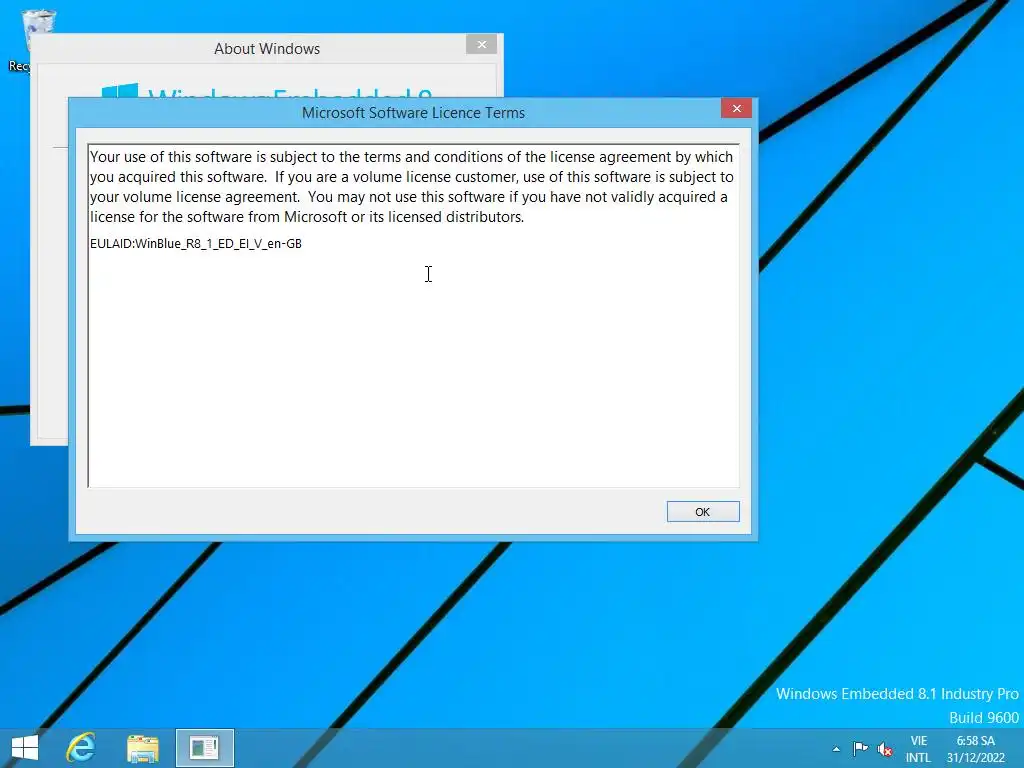Open the Action Center flag icon

coord(860,749)
